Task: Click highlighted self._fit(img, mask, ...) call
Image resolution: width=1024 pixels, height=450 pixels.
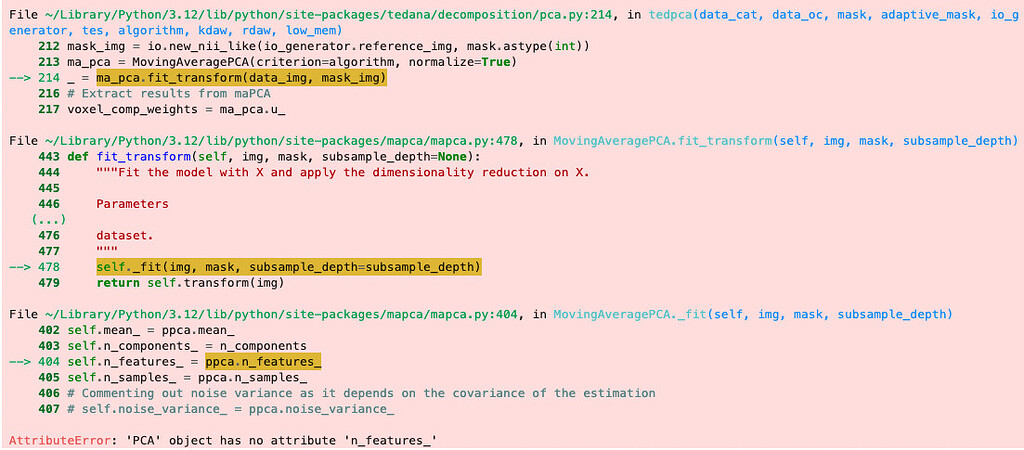Action: pyautogui.click(x=288, y=266)
